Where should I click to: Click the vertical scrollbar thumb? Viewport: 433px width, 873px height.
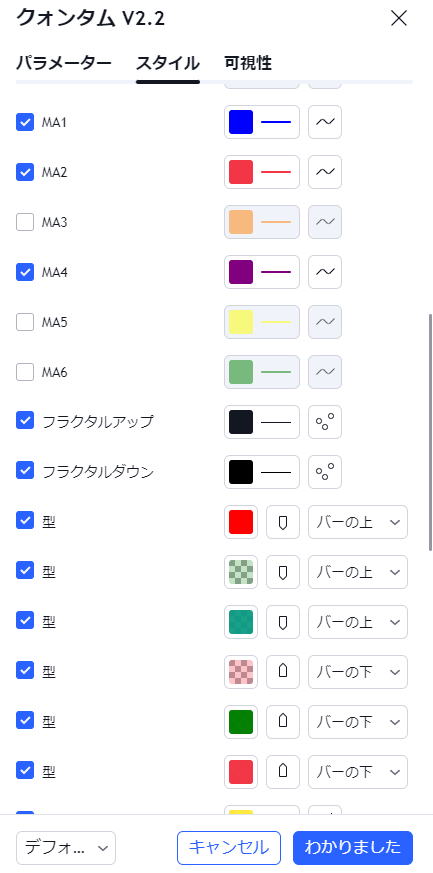pyautogui.click(x=430, y=432)
